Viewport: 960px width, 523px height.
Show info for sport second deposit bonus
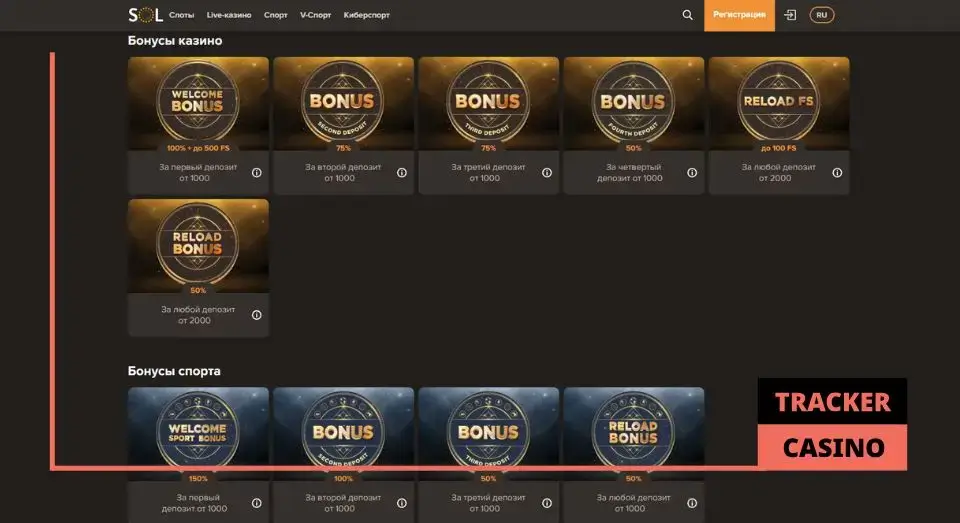coord(402,503)
